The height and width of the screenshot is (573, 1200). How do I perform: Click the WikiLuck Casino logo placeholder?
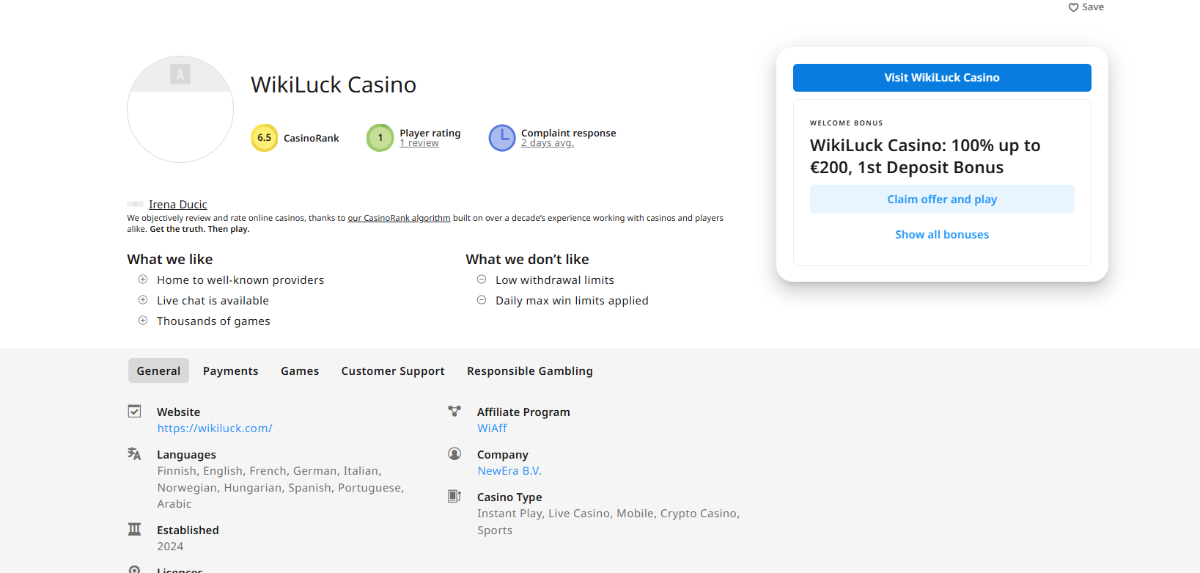point(180,109)
